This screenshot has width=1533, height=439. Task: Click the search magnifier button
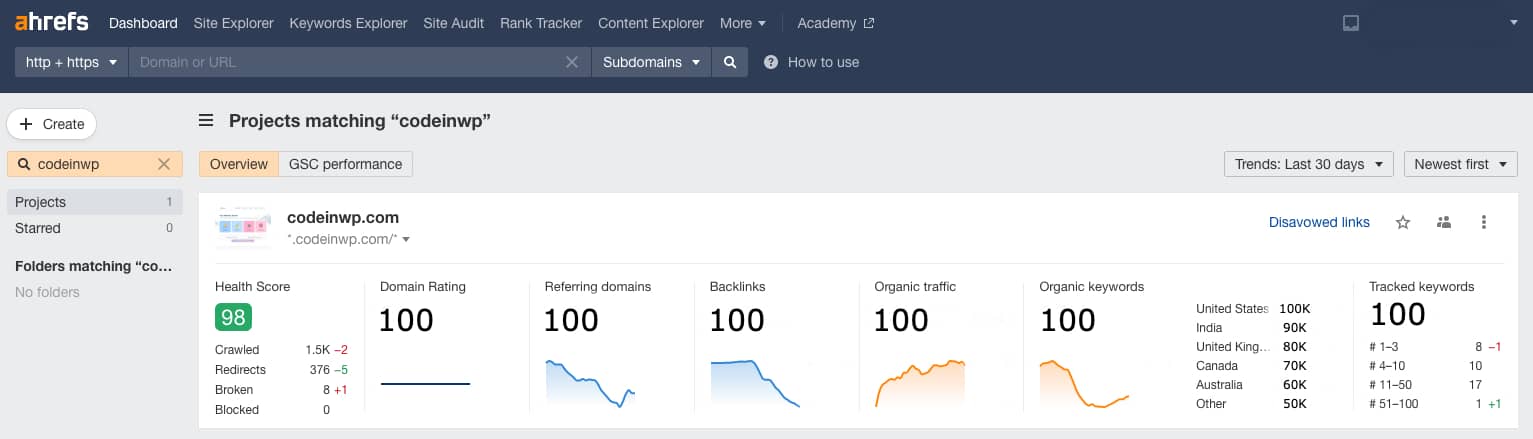point(730,62)
